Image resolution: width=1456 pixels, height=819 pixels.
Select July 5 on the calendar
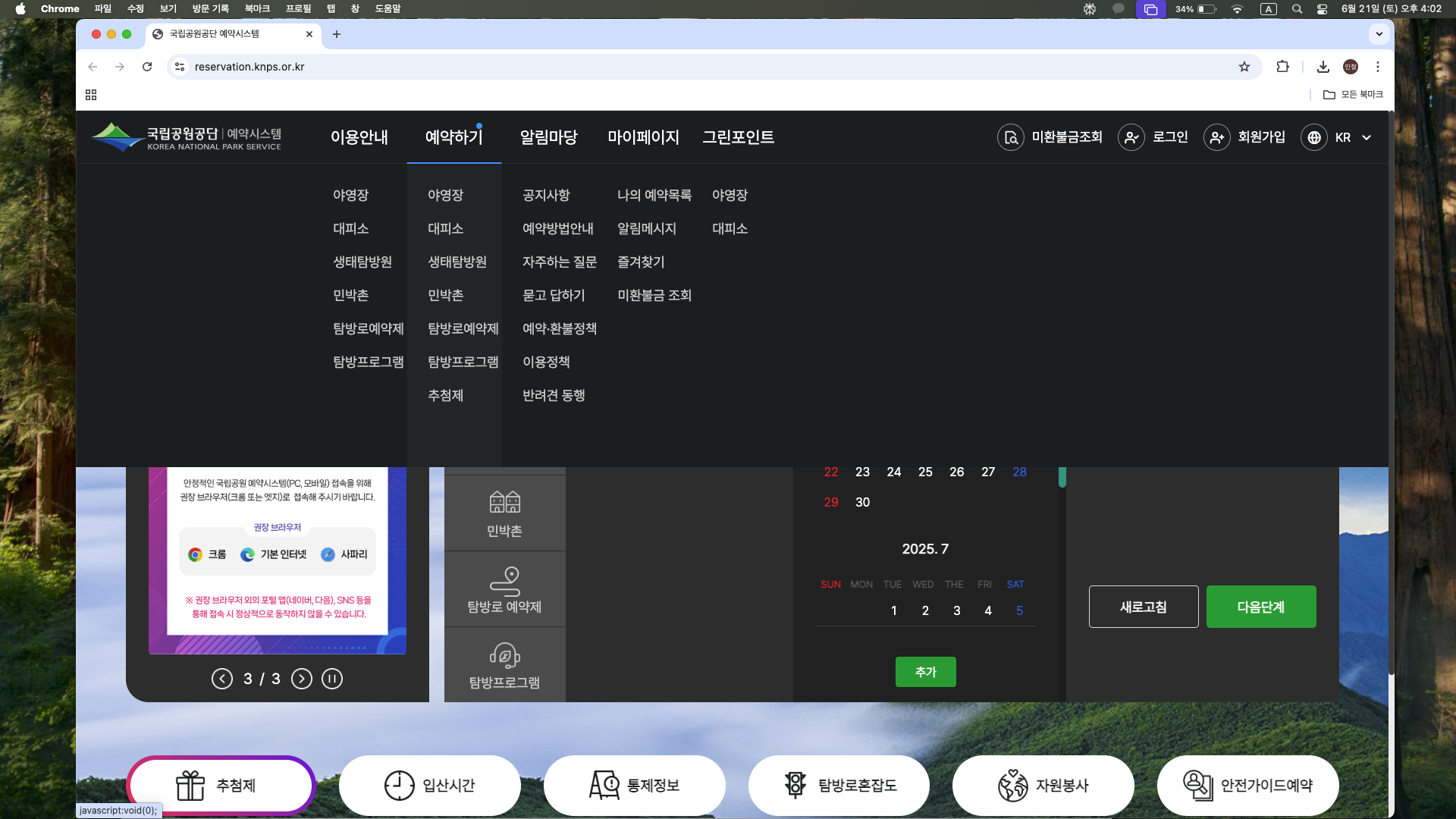pyautogui.click(x=1020, y=610)
